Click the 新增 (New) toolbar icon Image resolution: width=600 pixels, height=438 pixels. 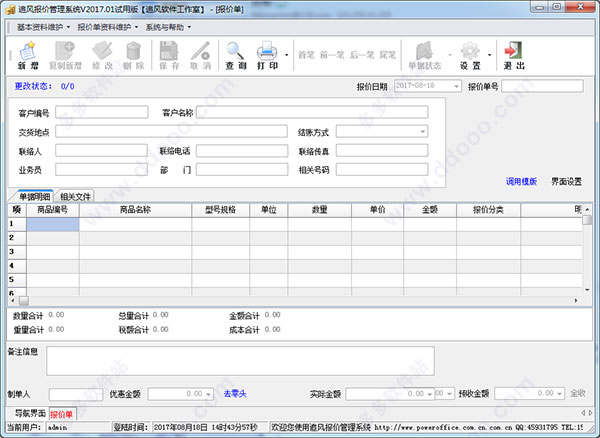(x=28, y=55)
